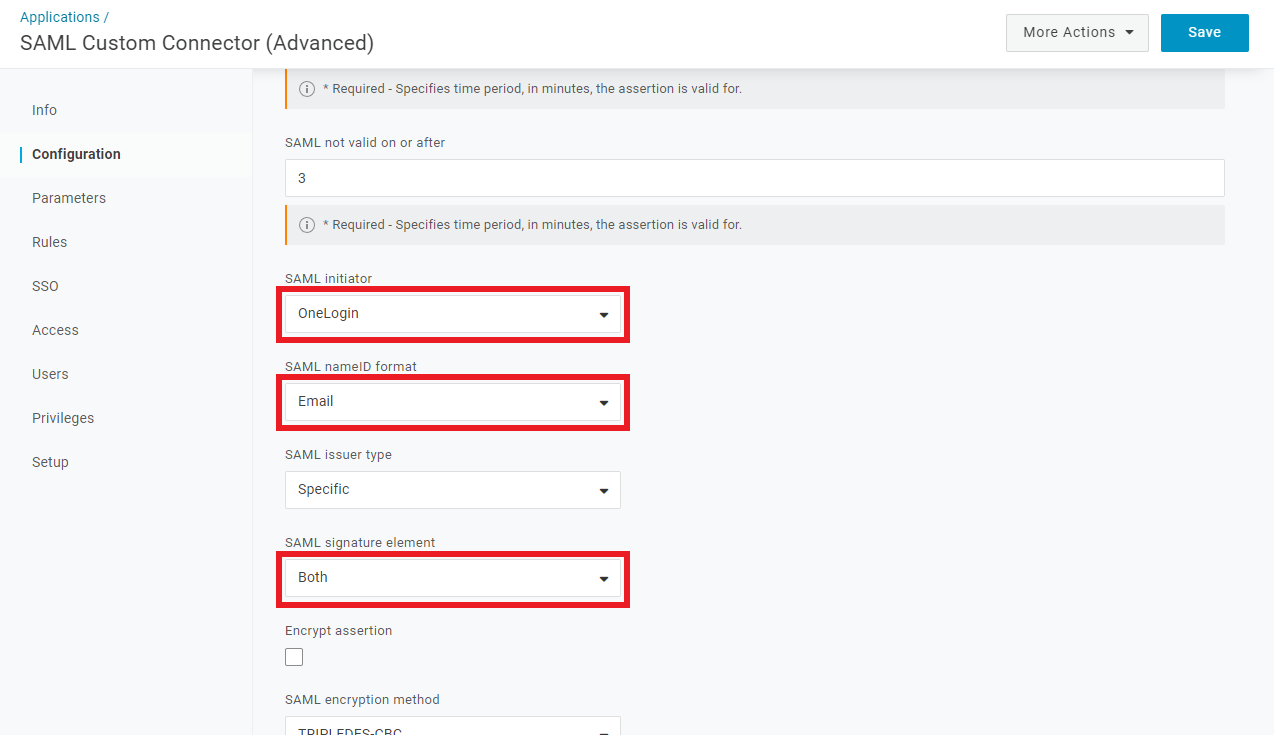Expand the SAML signature element dropdown
1274x735 pixels.
452,578
